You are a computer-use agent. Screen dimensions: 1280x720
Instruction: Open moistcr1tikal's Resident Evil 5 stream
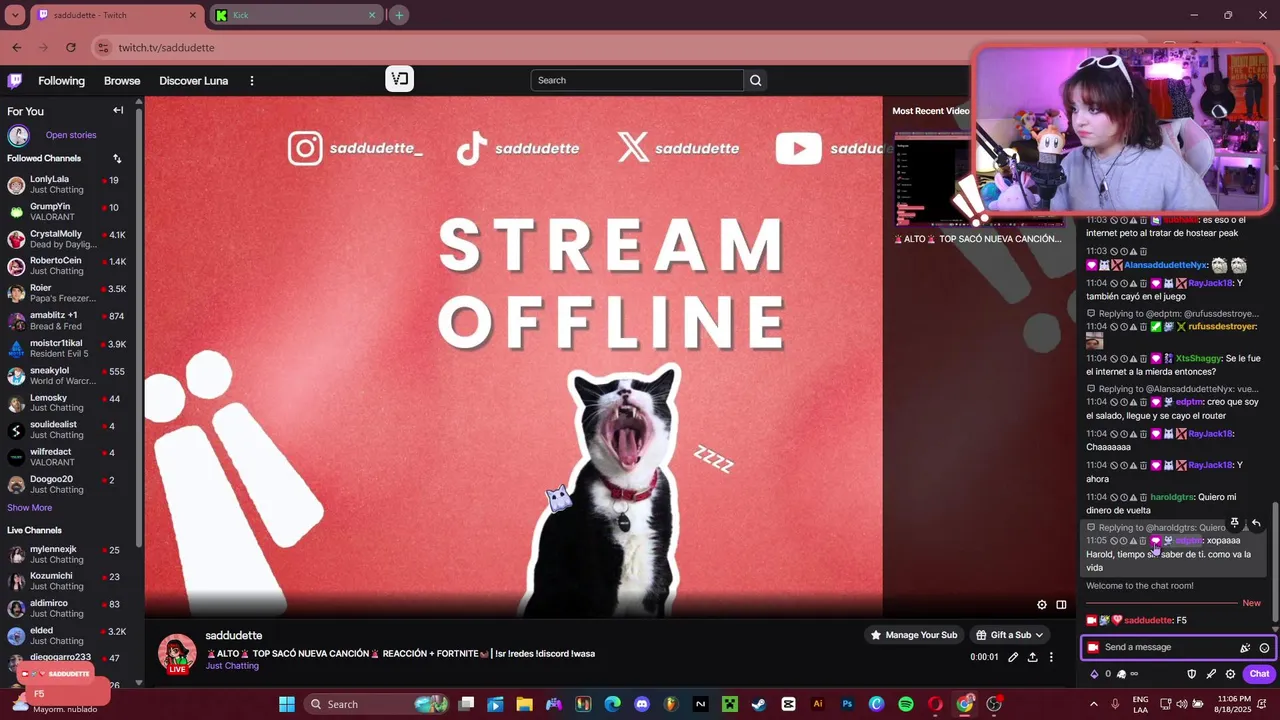68,348
